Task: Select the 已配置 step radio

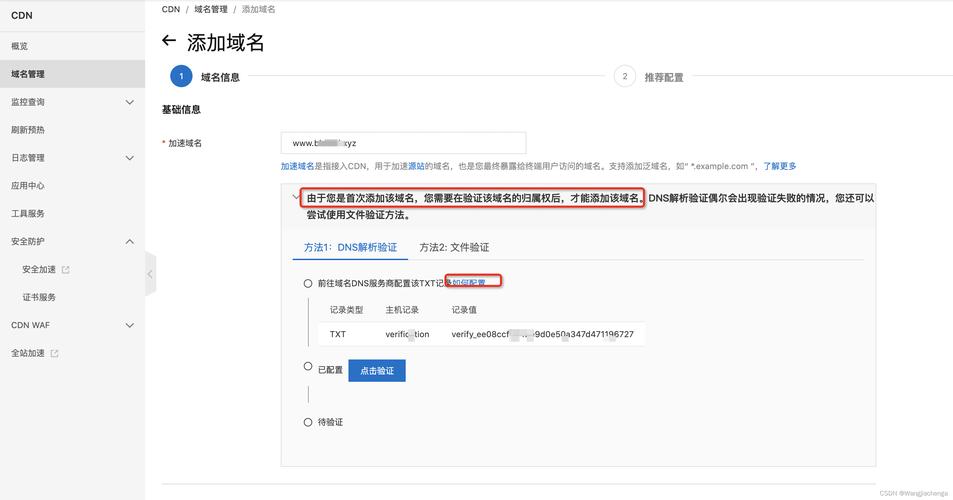Action: tap(308, 366)
